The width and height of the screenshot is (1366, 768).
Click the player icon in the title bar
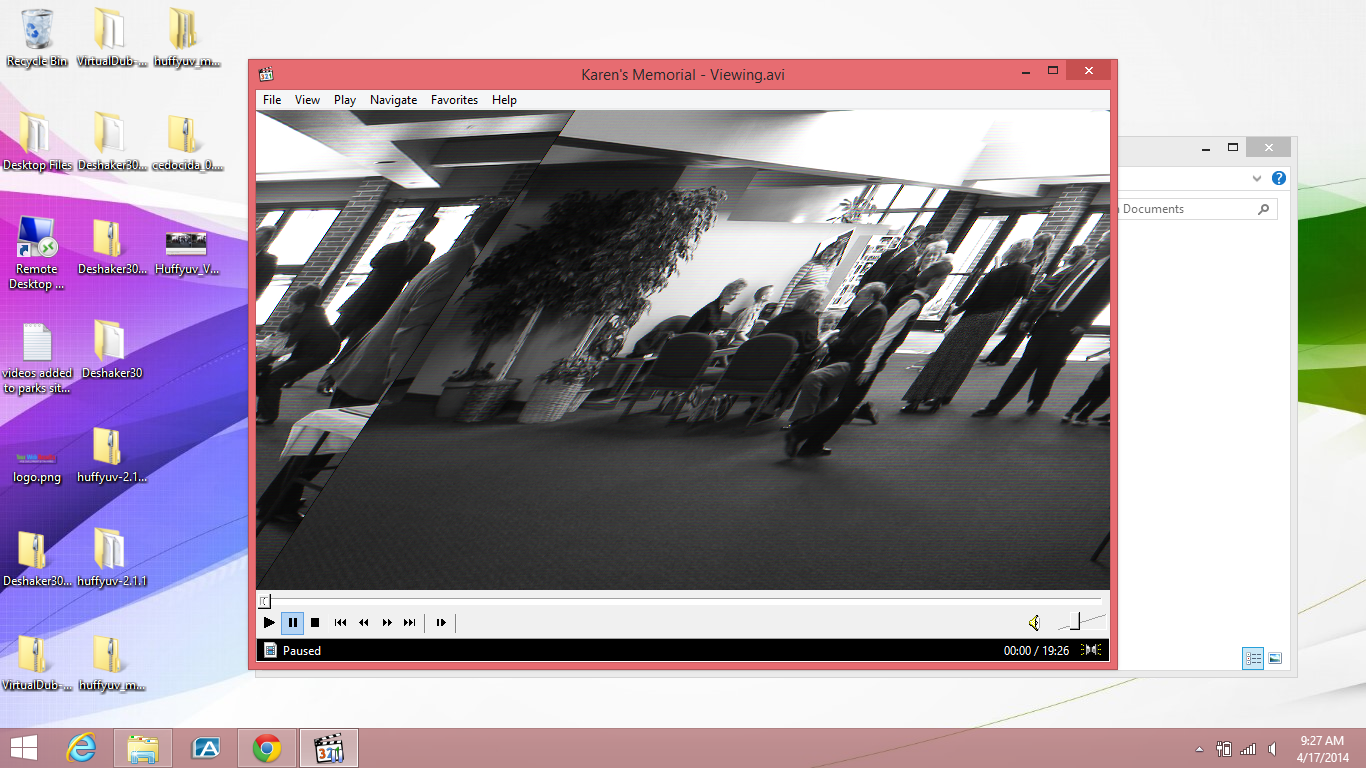(x=266, y=74)
